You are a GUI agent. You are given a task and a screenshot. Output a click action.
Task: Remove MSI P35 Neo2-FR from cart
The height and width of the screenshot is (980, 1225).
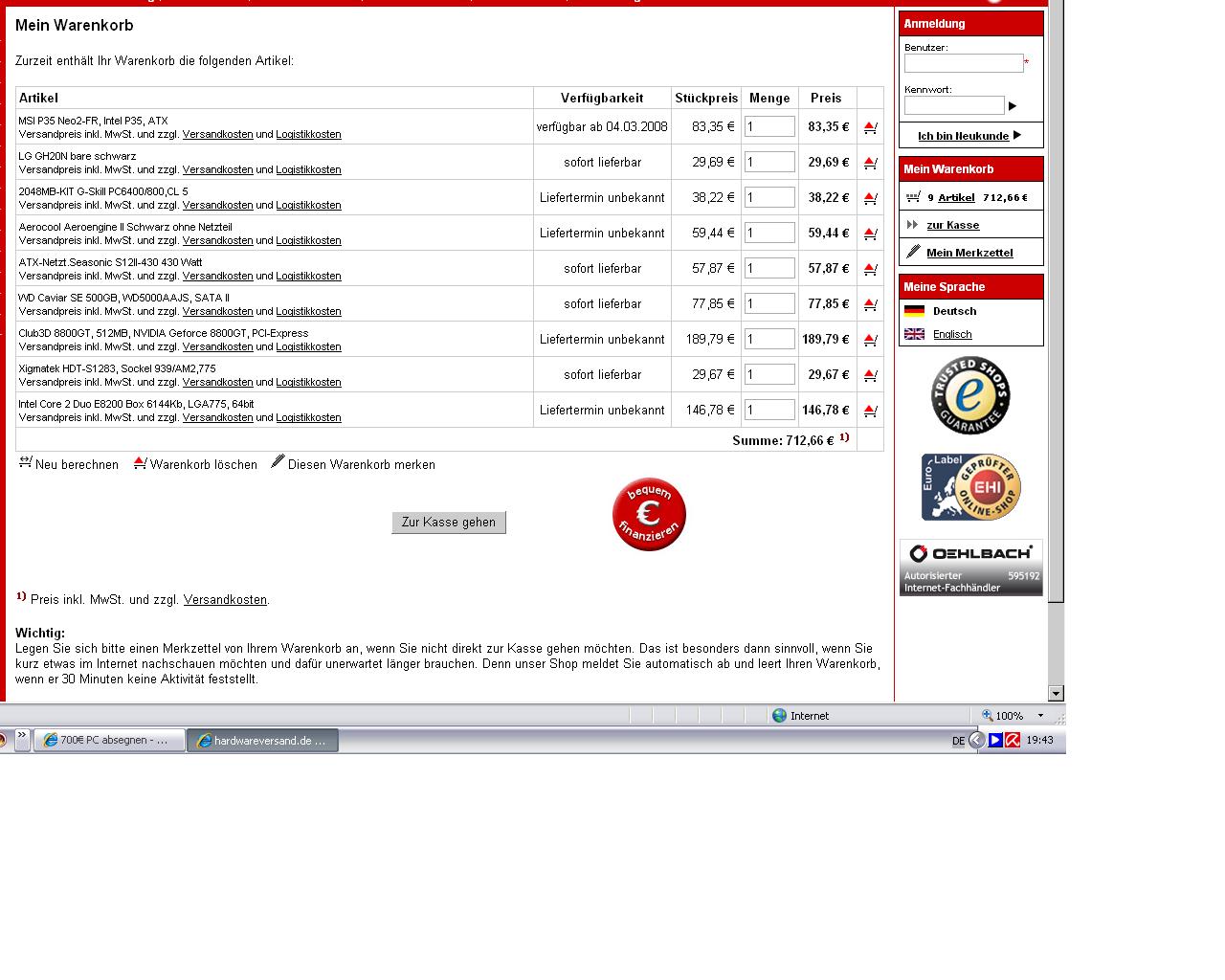(x=870, y=127)
